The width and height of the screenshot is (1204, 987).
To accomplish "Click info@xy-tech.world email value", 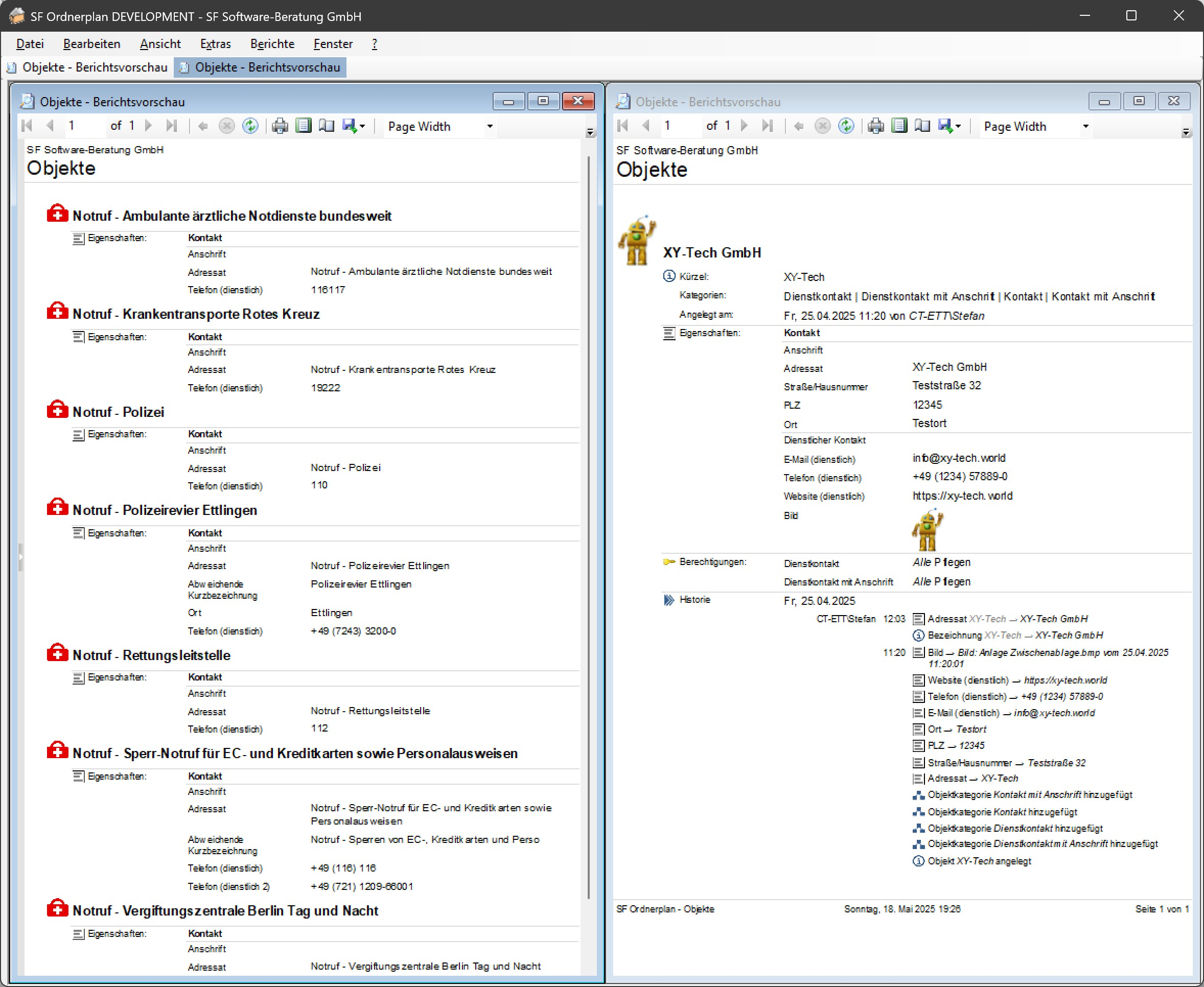I will 959,458.
